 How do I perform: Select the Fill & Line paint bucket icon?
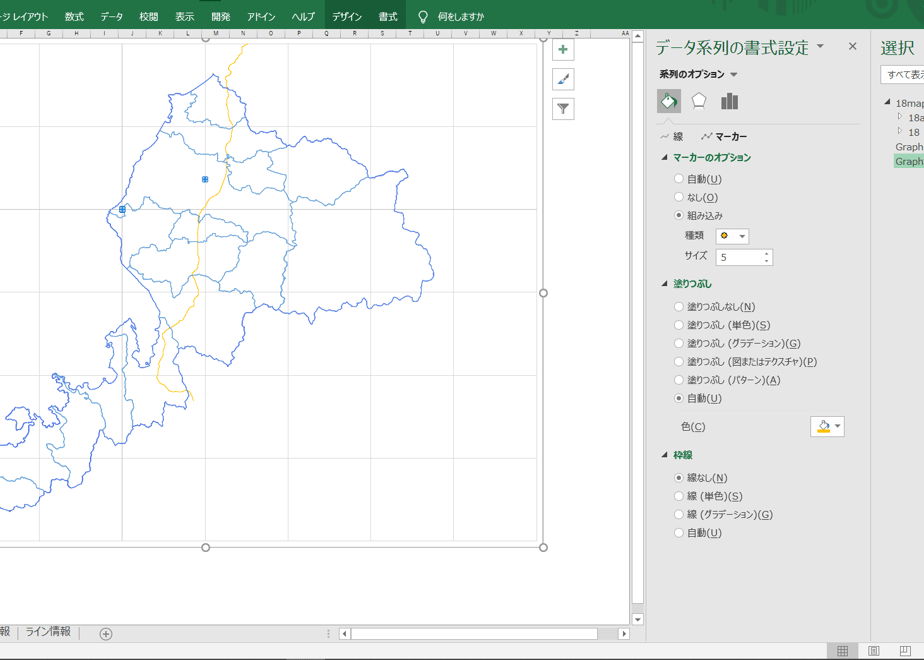click(x=669, y=101)
